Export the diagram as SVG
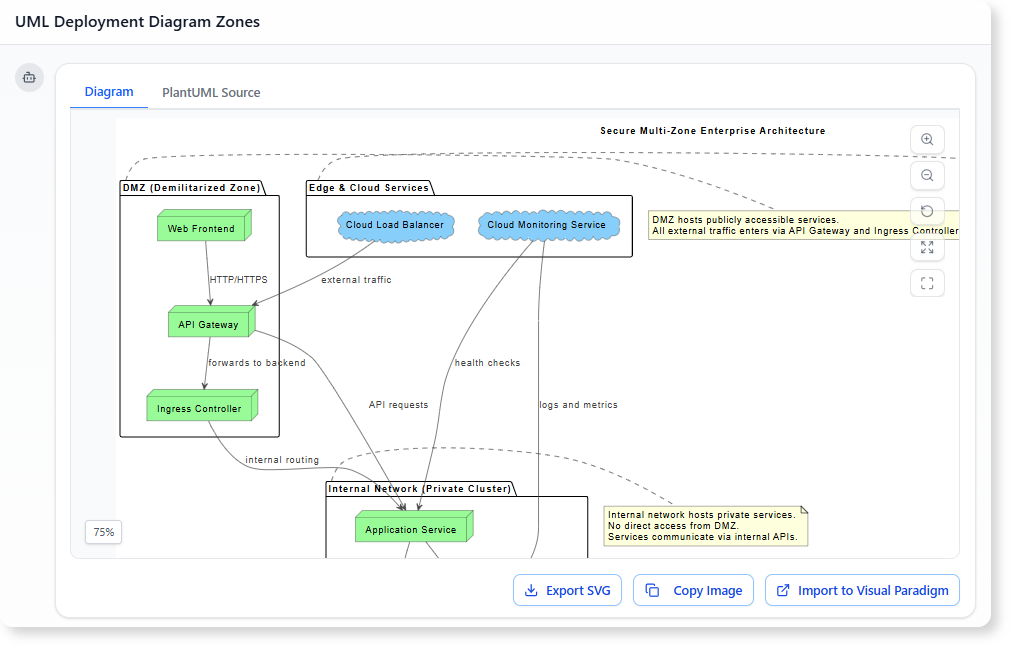 [567, 590]
